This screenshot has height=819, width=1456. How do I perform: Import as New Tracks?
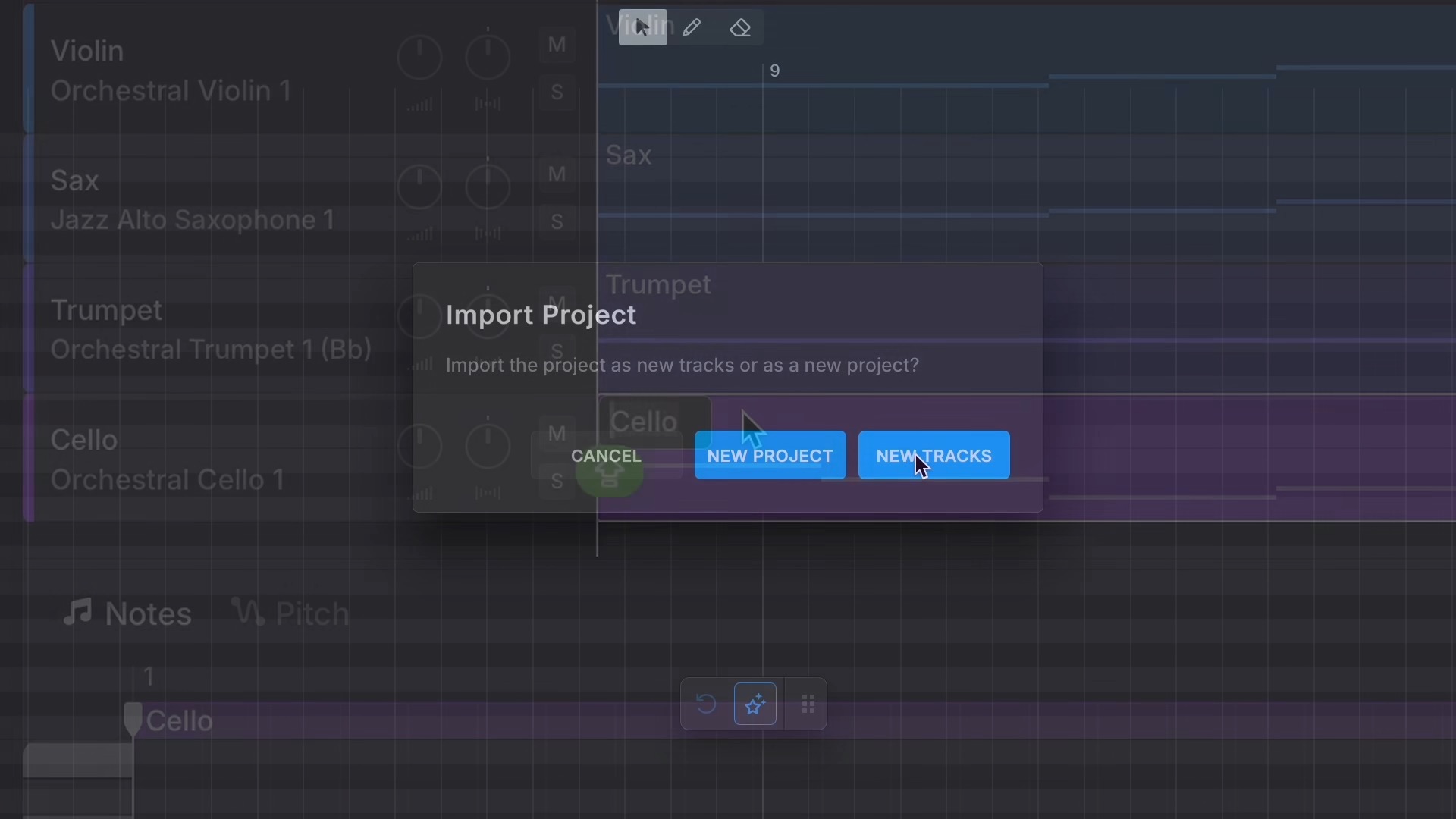pos(934,456)
